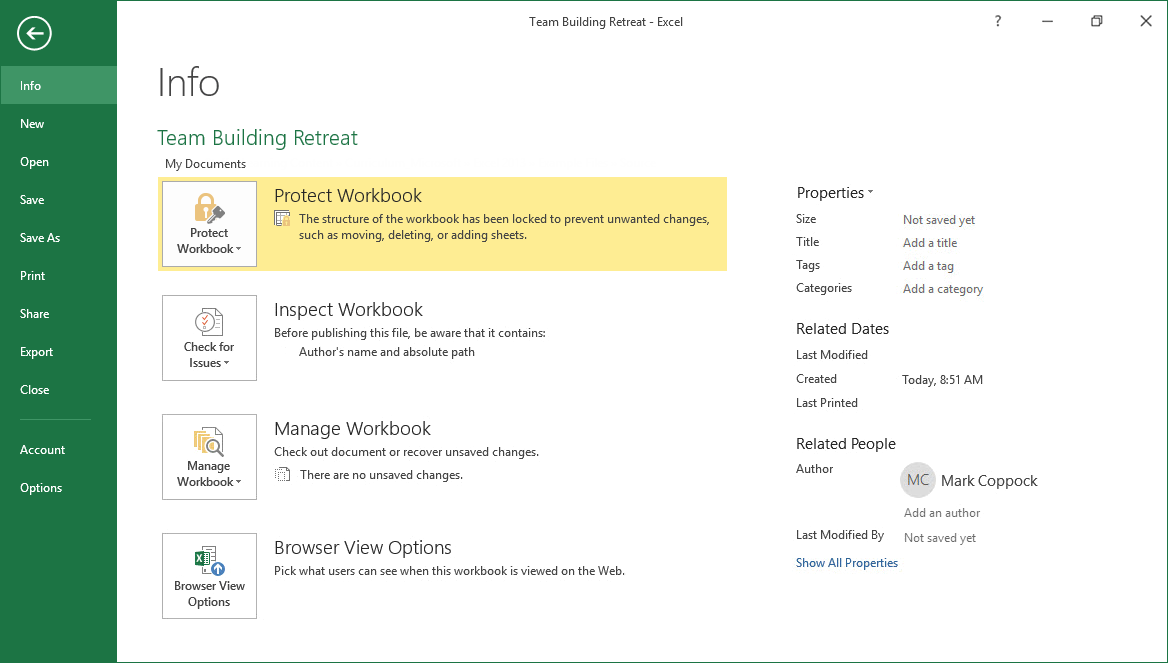Screen dimensions: 1168x663
Task: Click the Add a tag field
Action: pos(928,266)
